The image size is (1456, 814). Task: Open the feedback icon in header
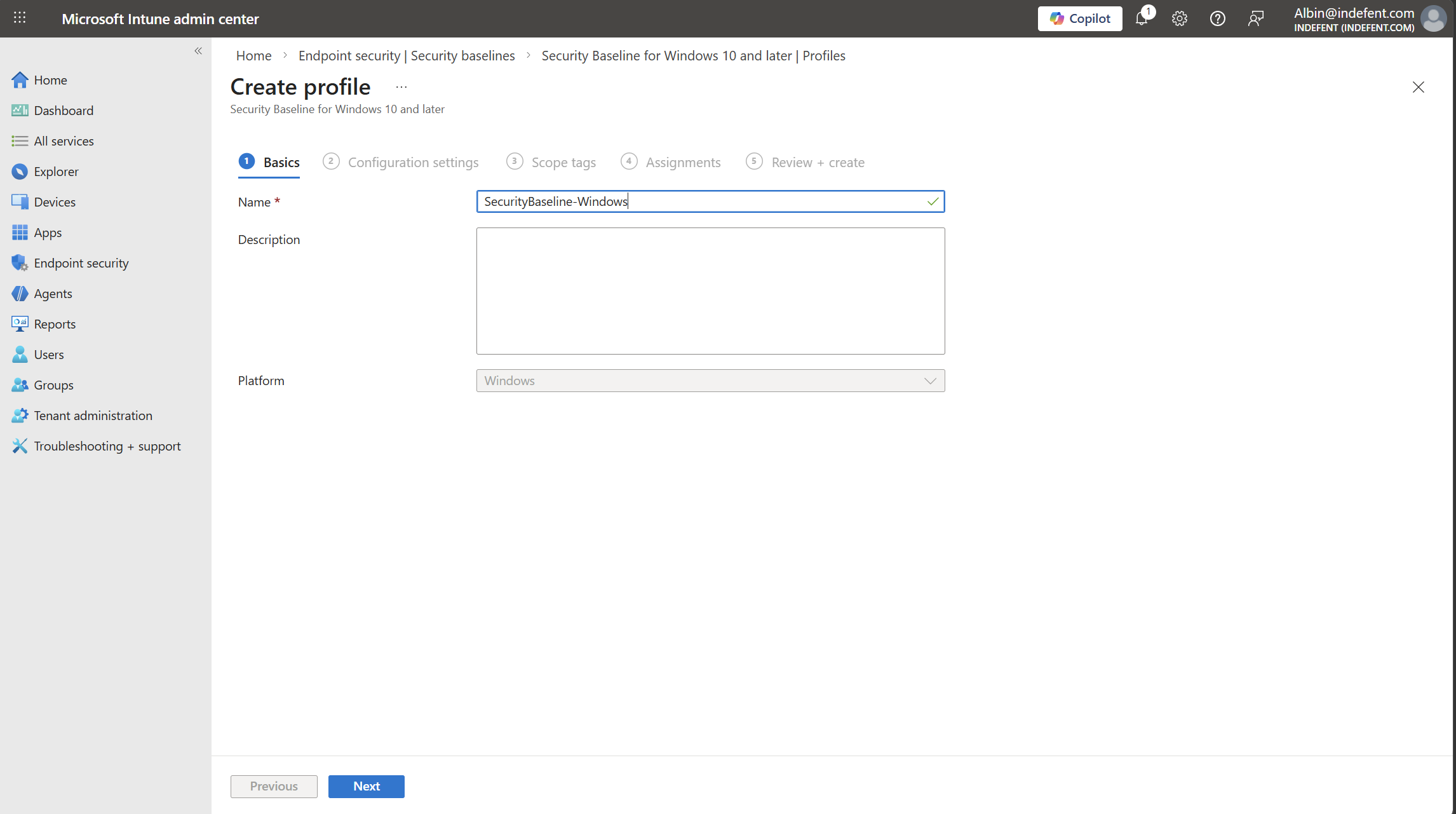1255,18
